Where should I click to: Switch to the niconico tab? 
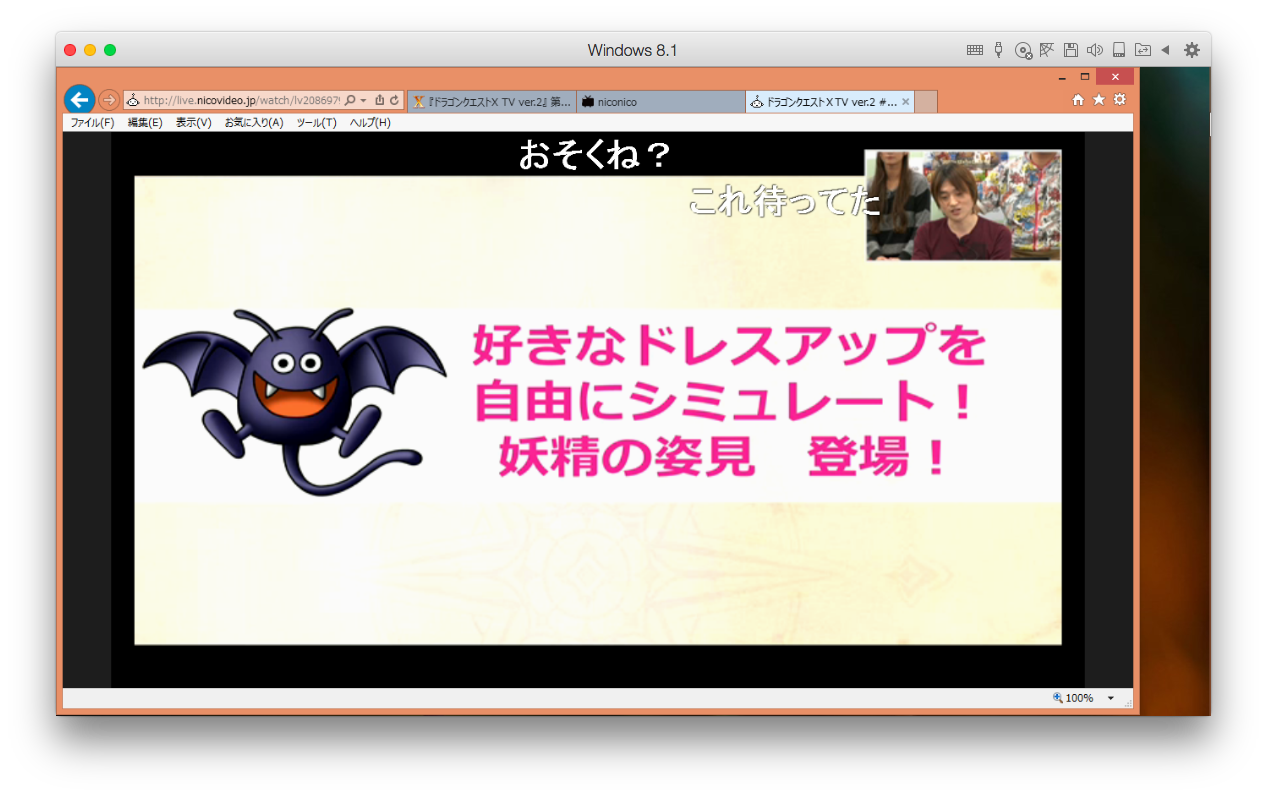click(x=661, y=102)
